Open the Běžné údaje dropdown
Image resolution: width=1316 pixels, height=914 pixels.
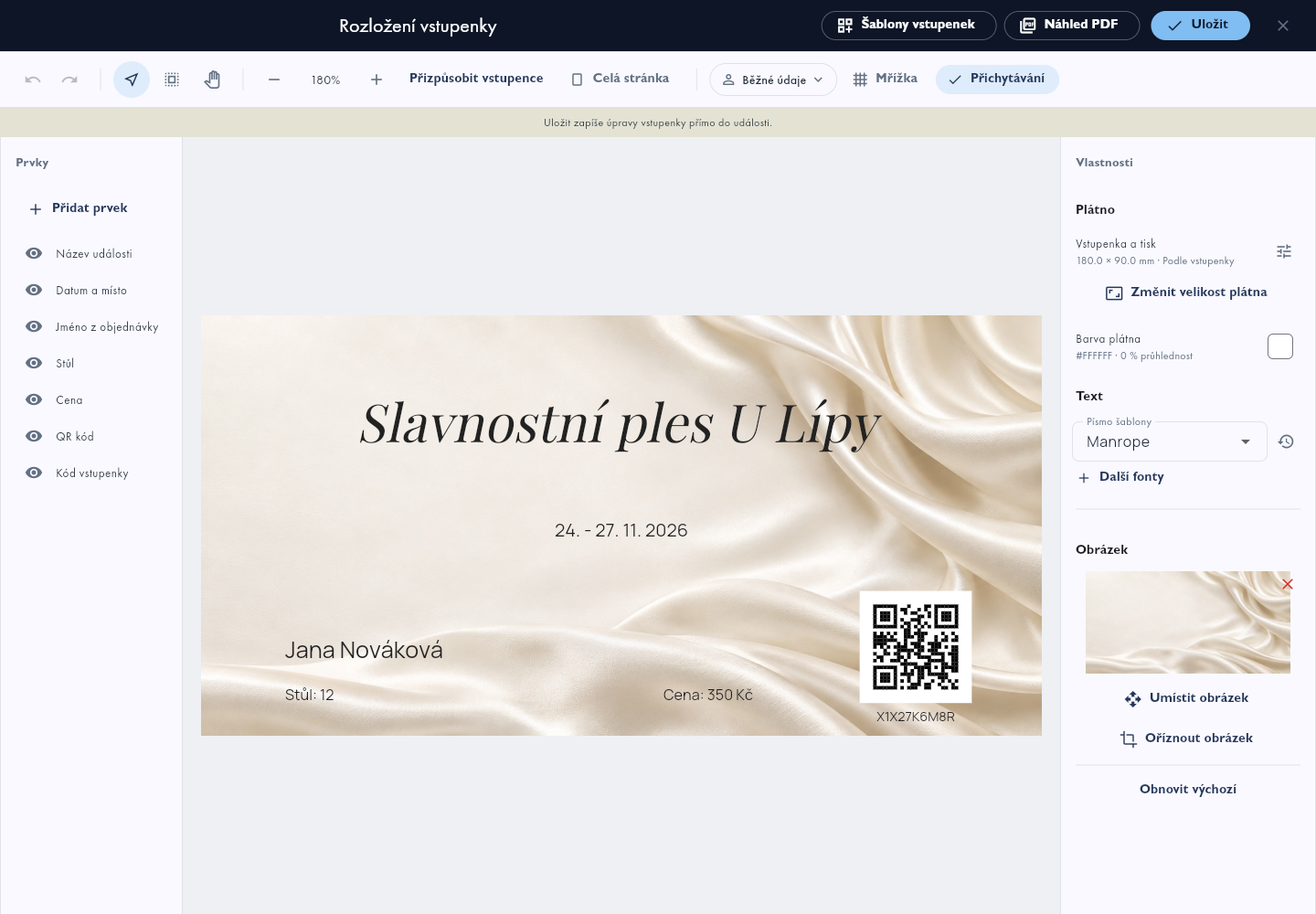coord(773,80)
